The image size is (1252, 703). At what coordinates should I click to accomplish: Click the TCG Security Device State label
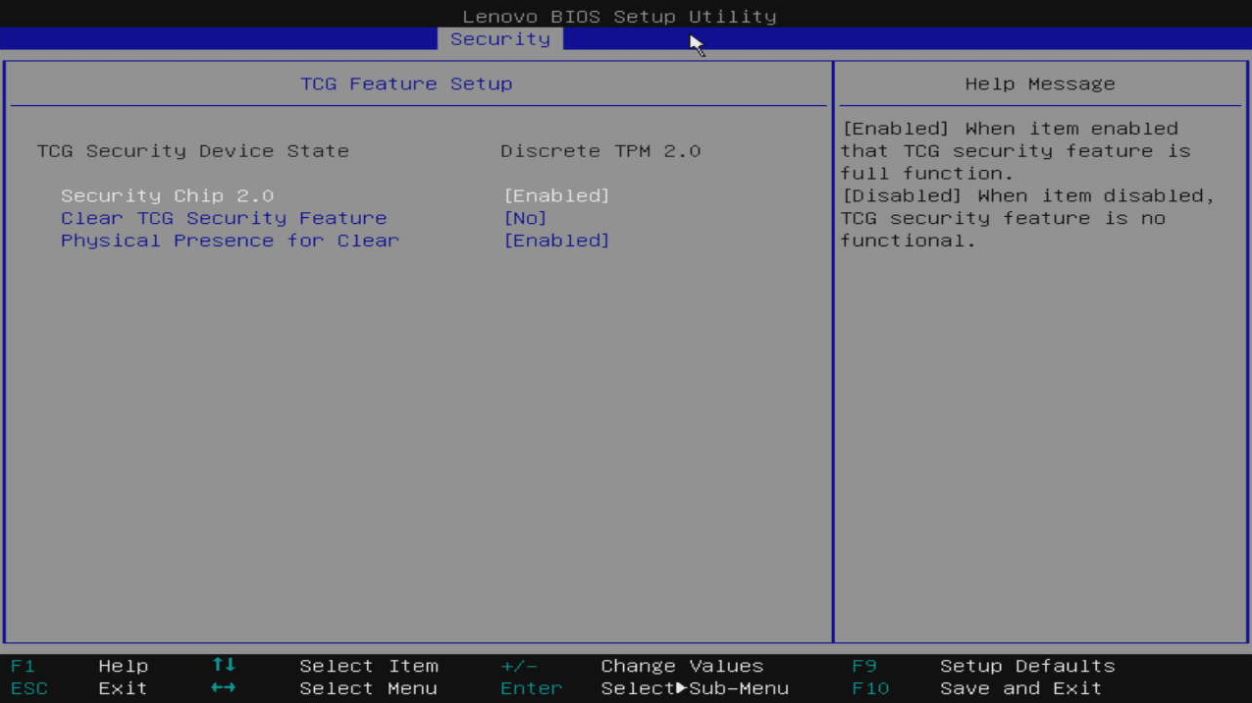(193, 151)
